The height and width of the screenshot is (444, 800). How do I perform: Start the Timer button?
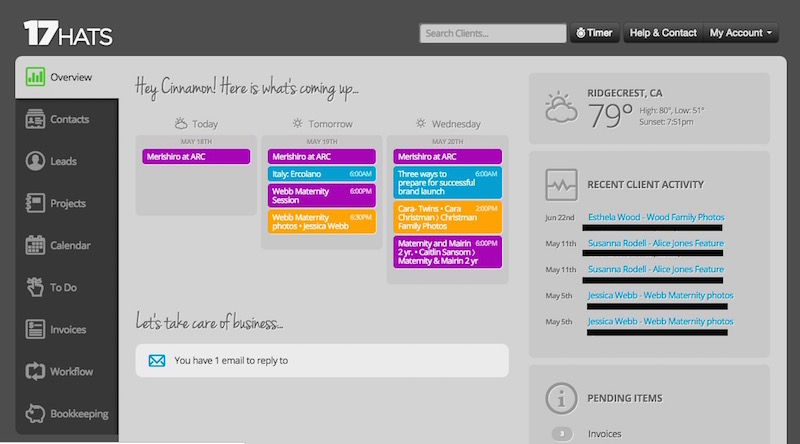point(594,33)
